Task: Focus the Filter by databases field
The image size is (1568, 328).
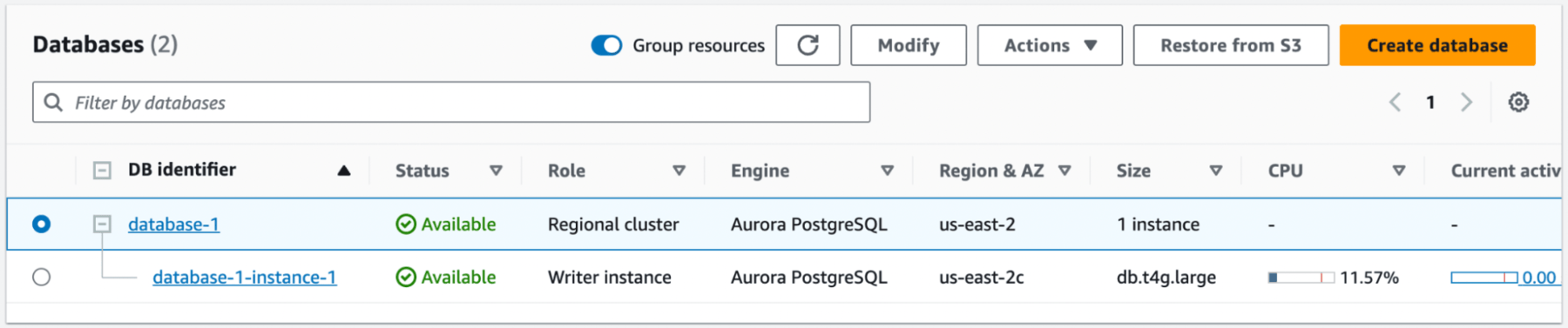Action: pos(451,103)
